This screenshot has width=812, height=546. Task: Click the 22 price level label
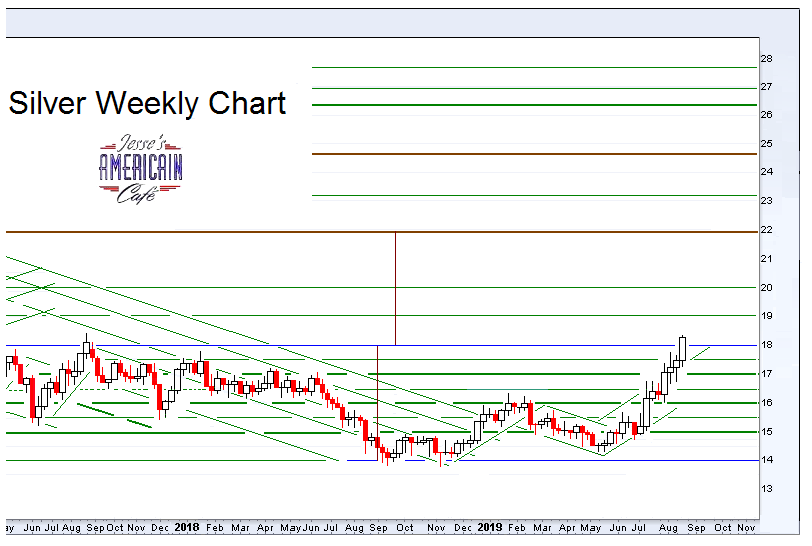click(766, 230)
